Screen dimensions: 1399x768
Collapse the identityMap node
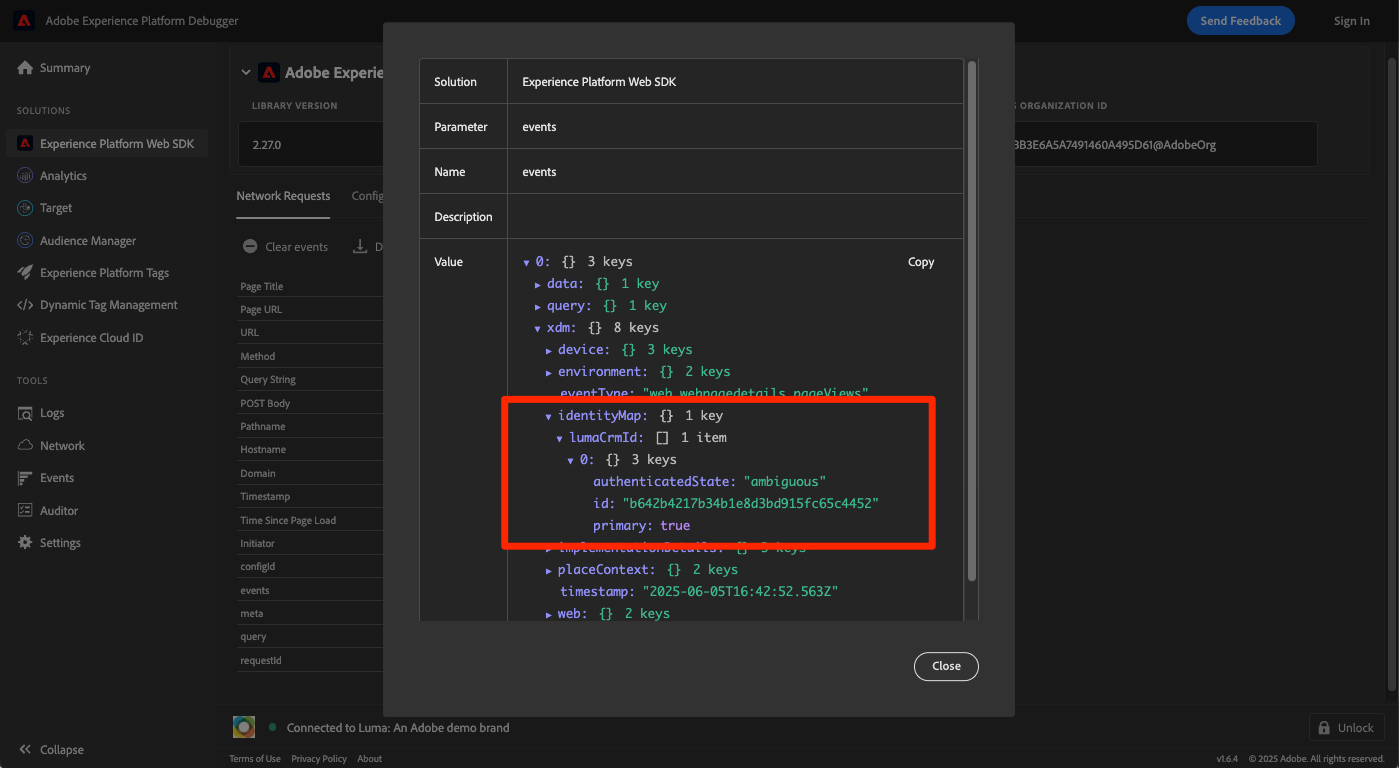pyautogui.click(x=549, y=417)
